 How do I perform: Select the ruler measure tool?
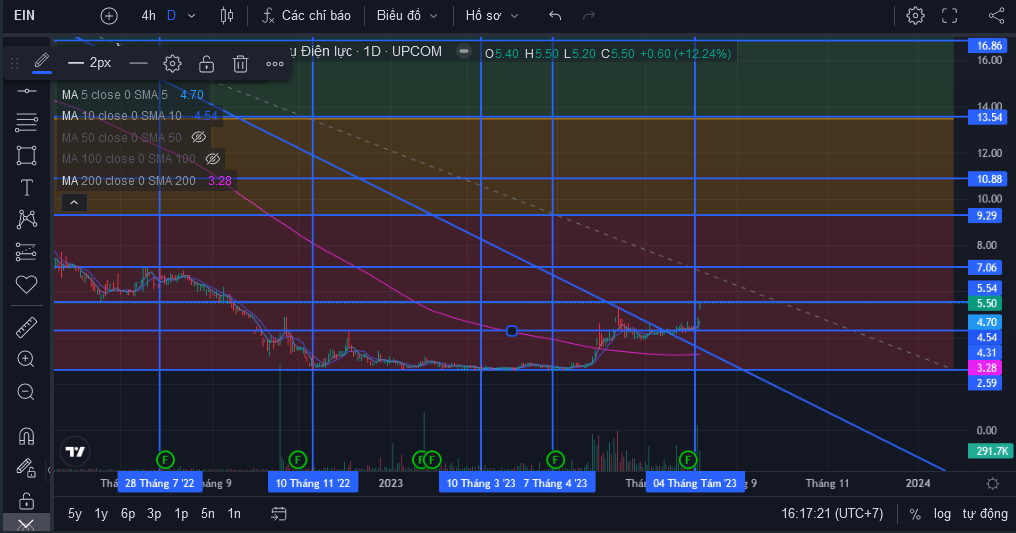27,328
